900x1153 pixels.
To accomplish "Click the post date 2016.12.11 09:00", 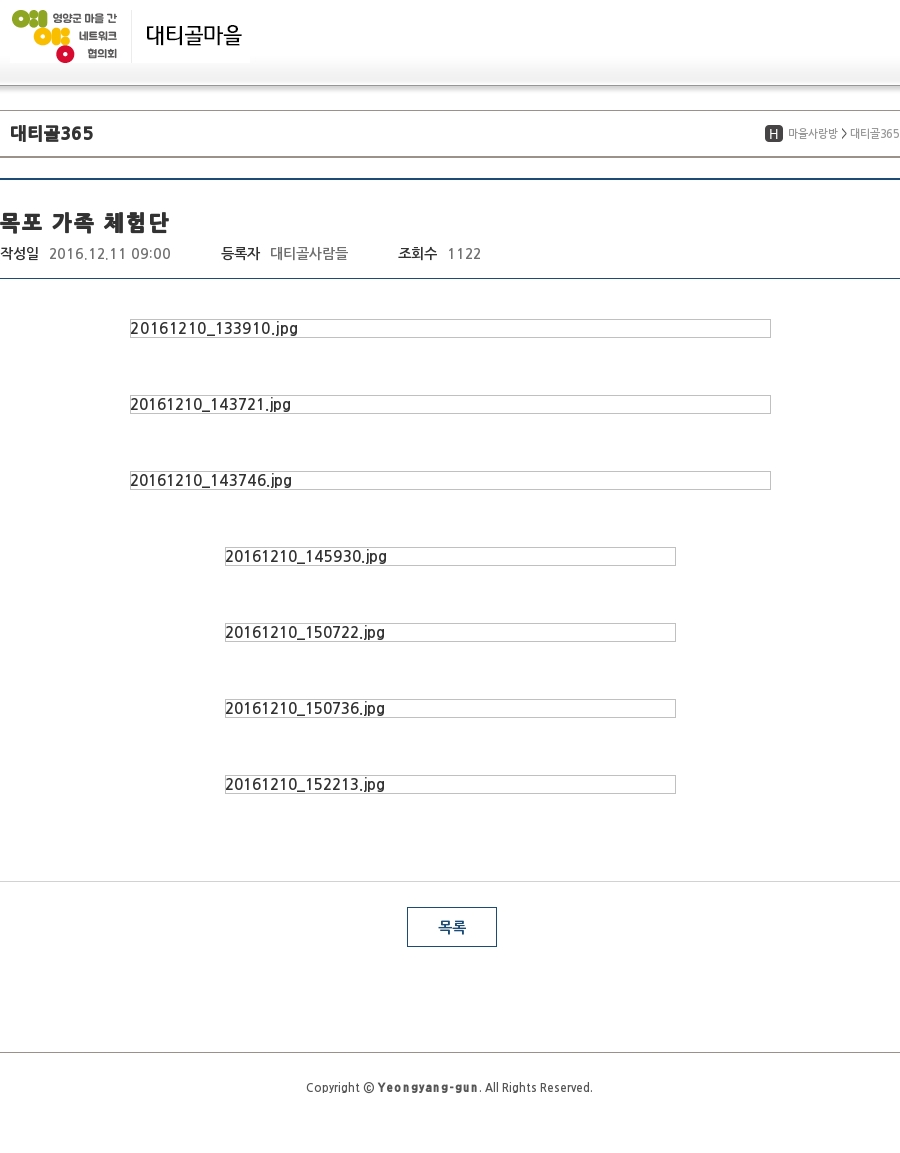I will (x=110, y=254).
